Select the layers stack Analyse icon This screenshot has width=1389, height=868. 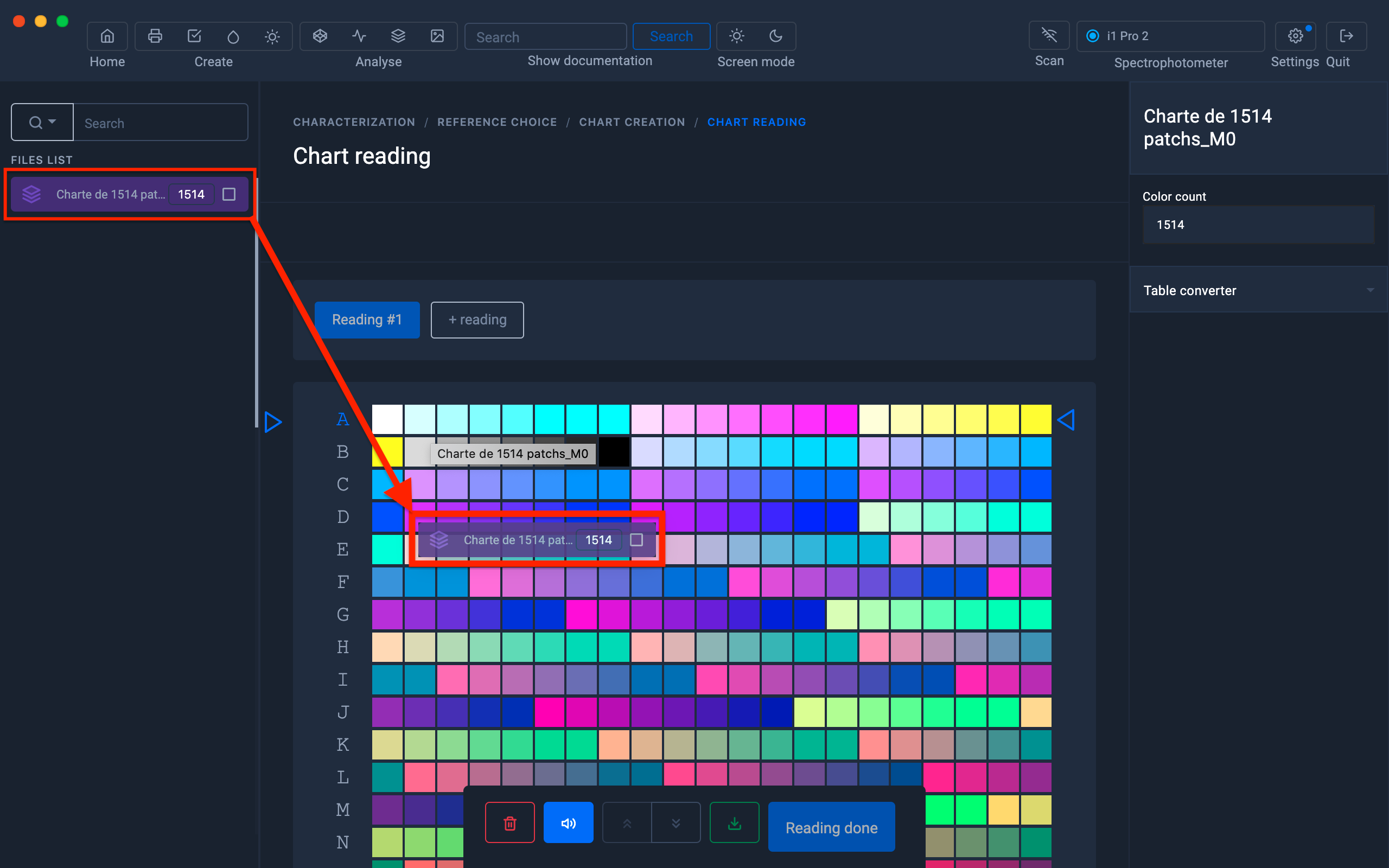pyautogui.click(x=398, y=36)
